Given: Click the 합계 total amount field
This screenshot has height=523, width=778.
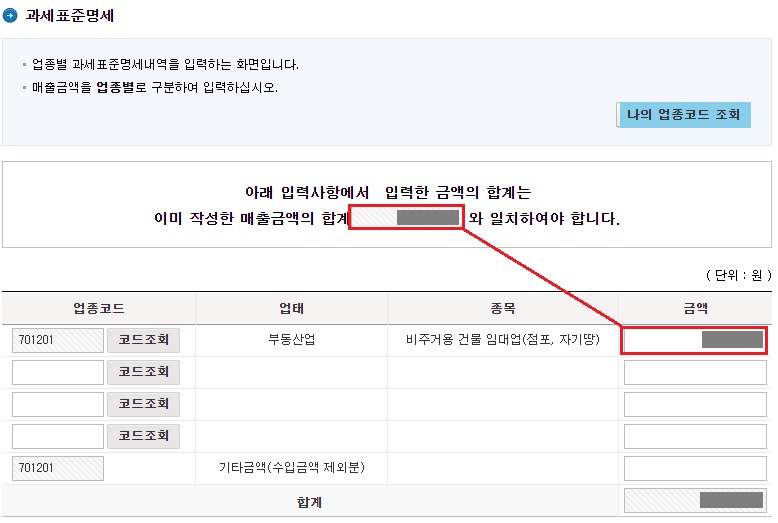Looking at the screenshot, I should tap(694, 501).
